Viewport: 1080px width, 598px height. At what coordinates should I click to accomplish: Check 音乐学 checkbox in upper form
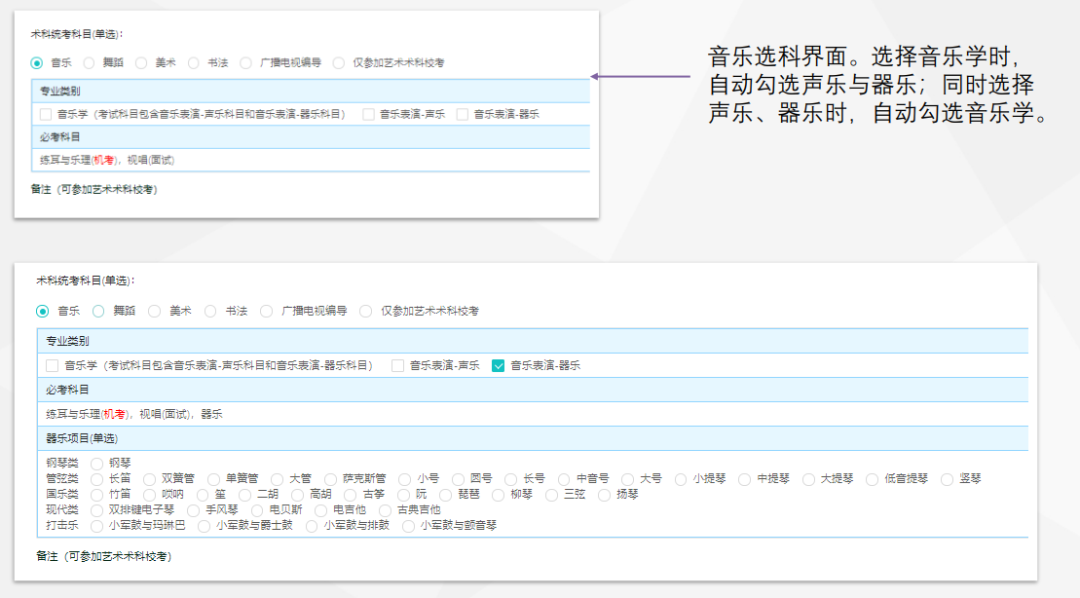45,114
